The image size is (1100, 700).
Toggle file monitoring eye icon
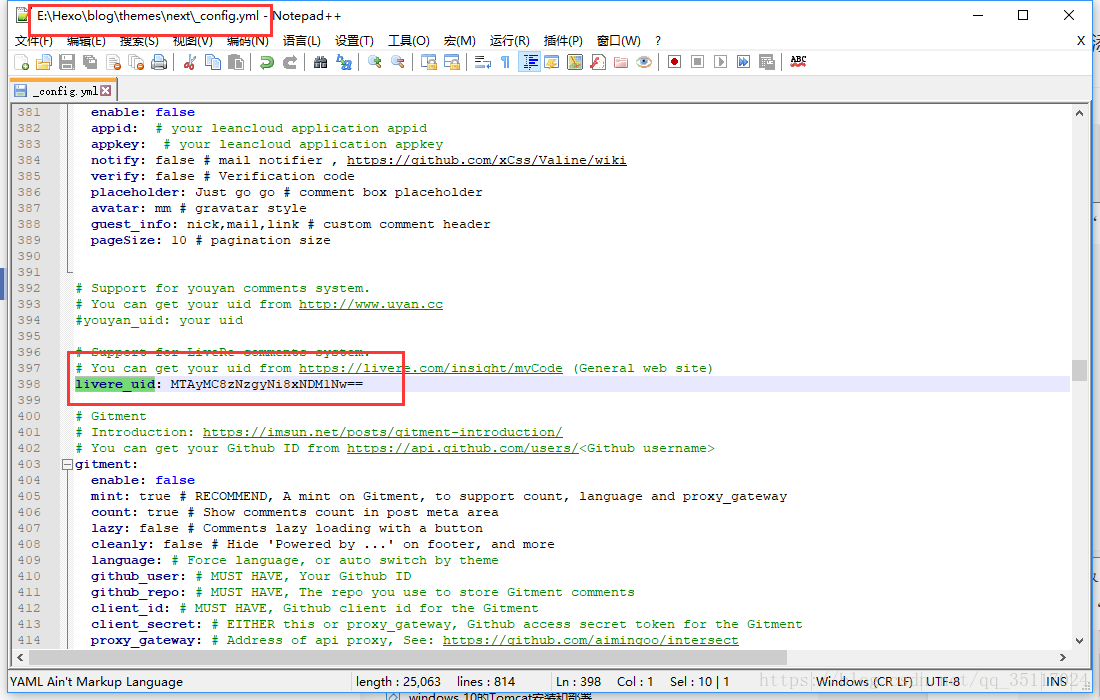[644, 62]
